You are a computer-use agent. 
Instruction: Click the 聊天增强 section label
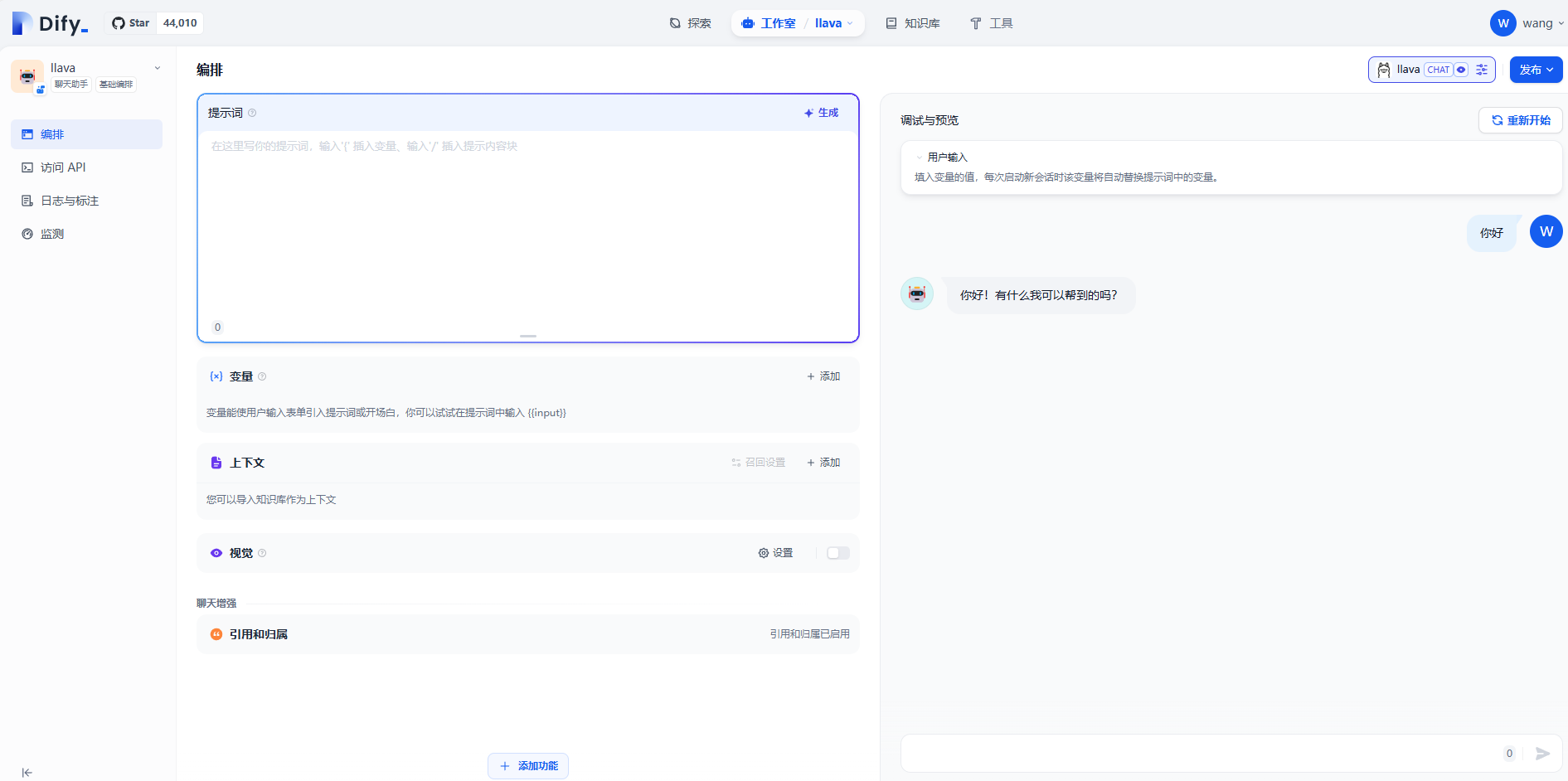coord(216,604)
